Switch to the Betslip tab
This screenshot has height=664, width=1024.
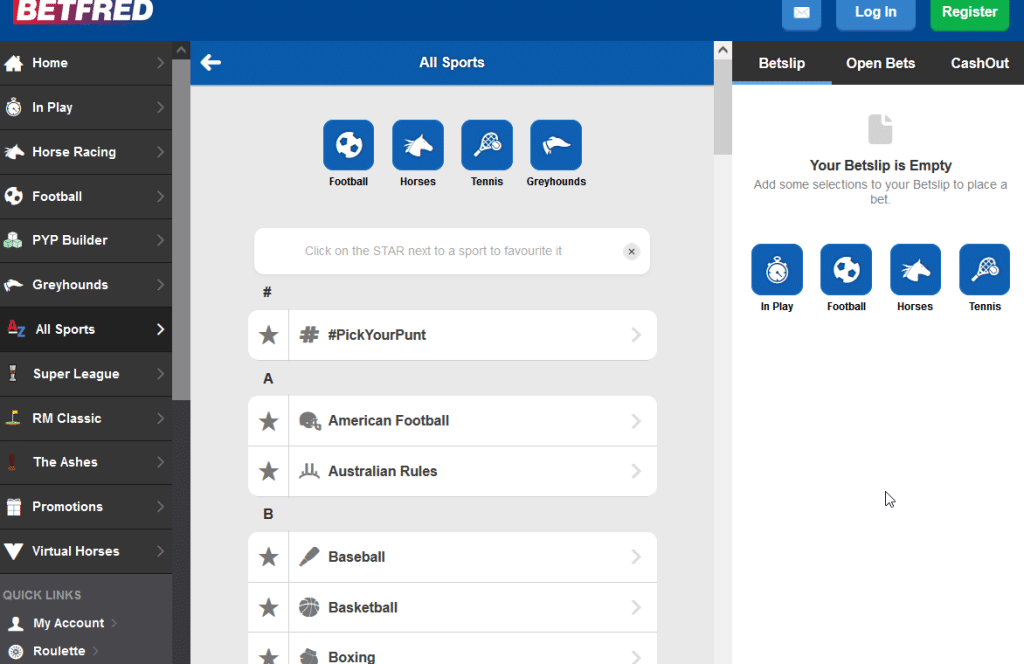click(x=781, y=63)
